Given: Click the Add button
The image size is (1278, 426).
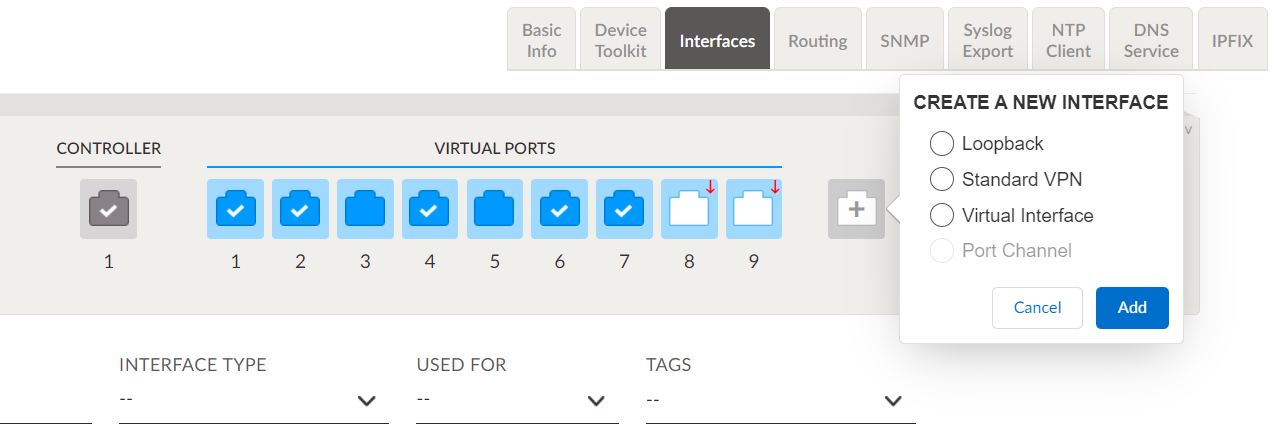Looking at the screenshot, I should click(x=1132, y=308).
